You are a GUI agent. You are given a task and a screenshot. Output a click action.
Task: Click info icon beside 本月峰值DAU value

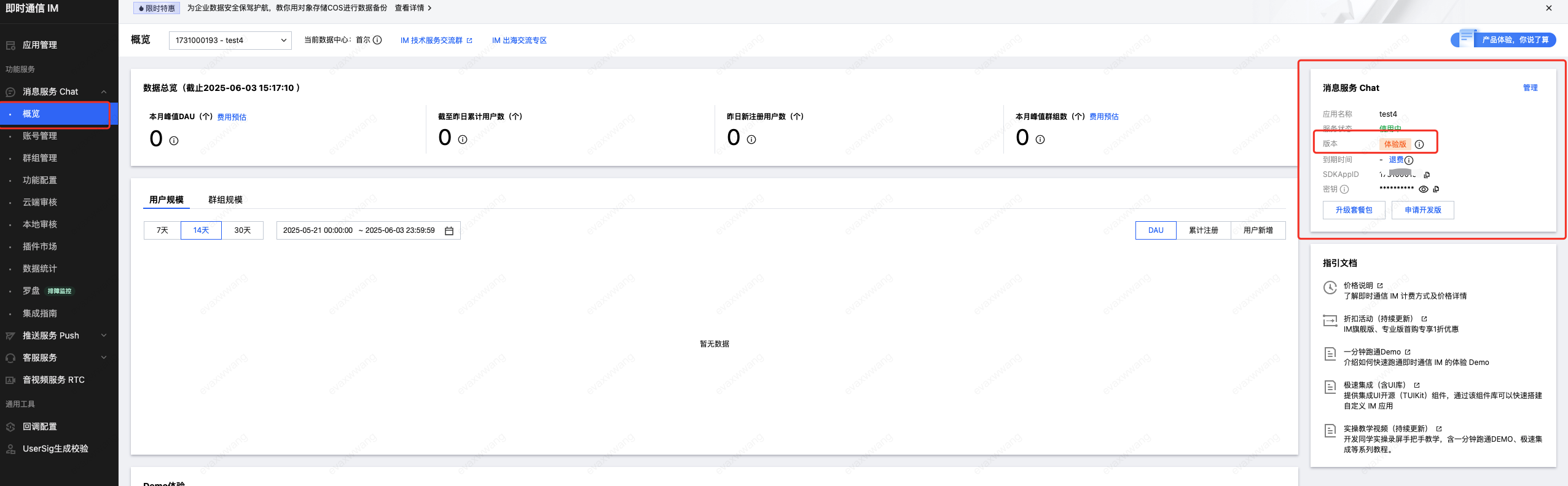[x=174, y=141]
